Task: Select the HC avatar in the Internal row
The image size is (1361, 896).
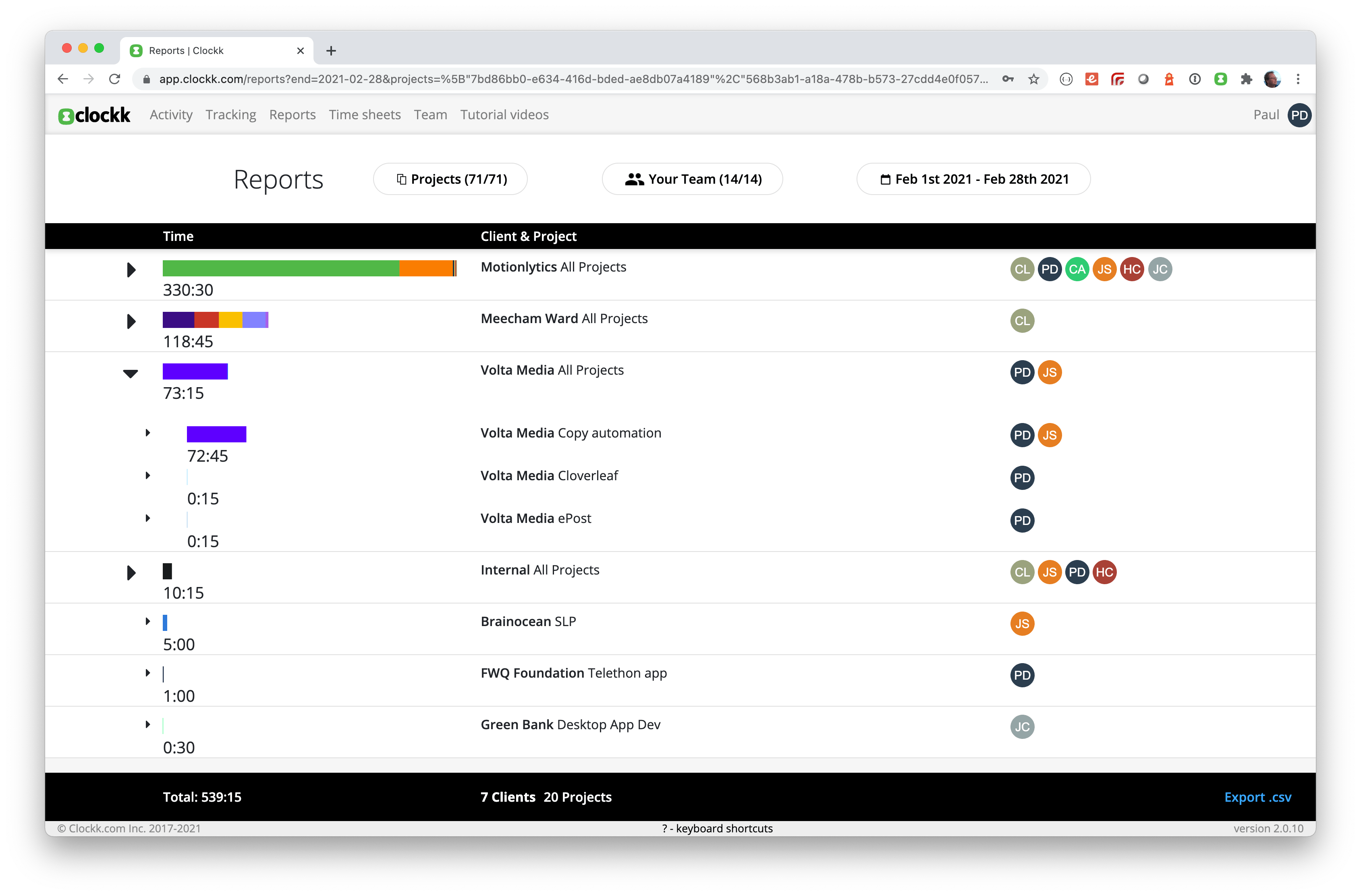Action: 1104,572
